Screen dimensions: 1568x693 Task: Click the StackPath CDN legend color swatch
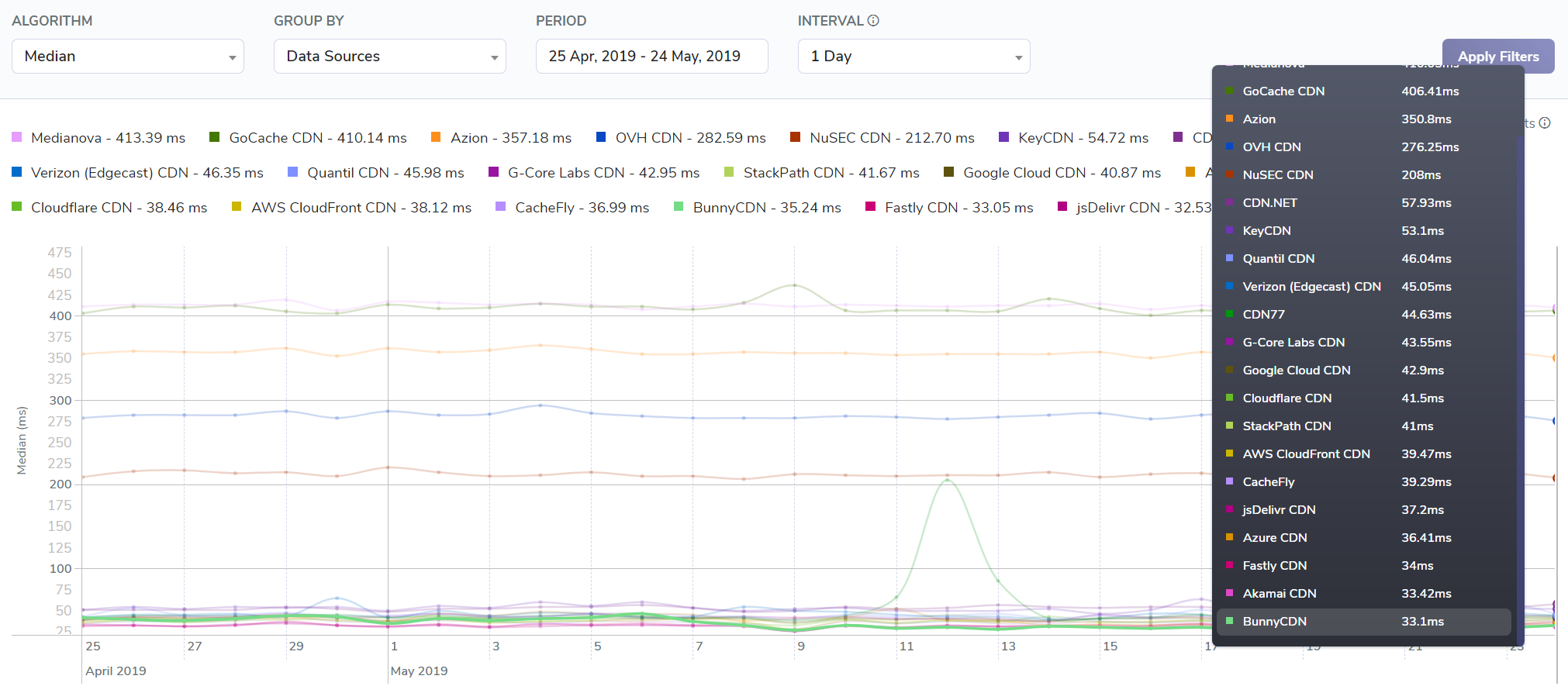pos(729,172)
